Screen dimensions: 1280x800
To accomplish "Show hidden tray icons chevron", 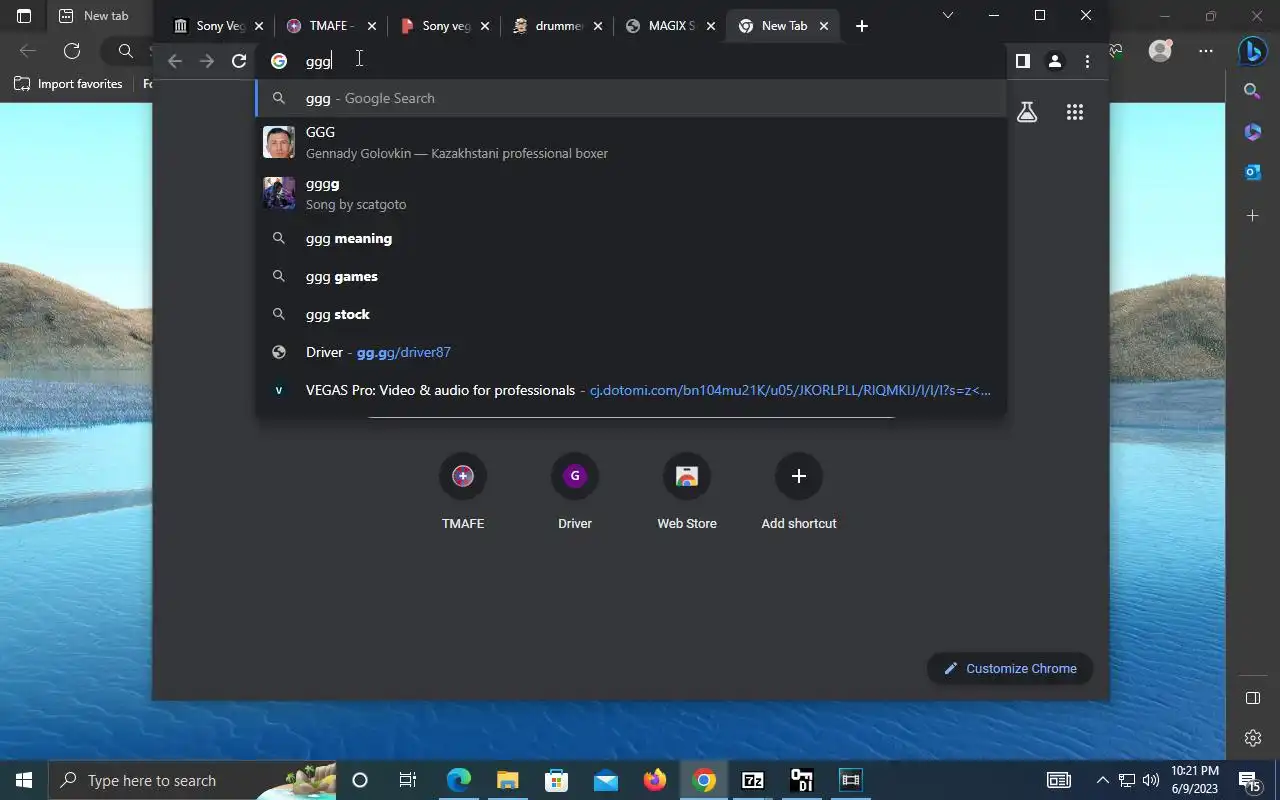I will 1103,780.
